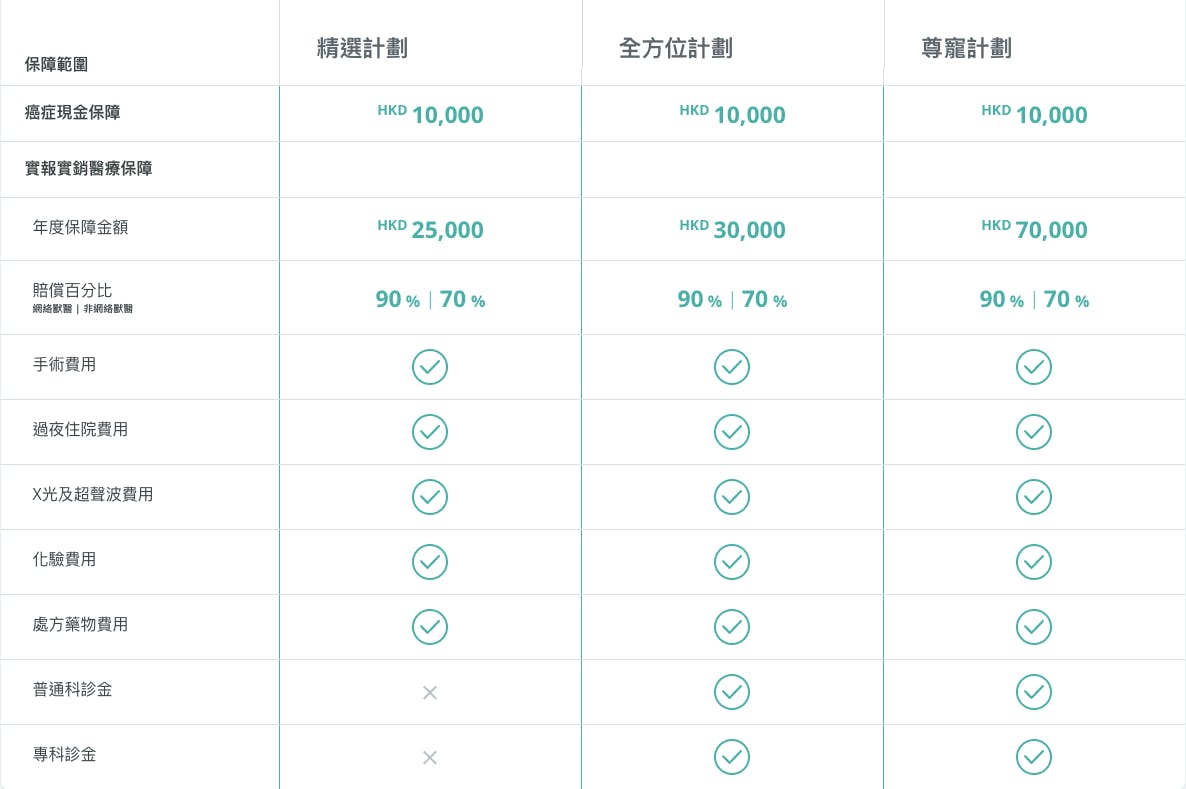
Task: Click the 癌症現金保障 row label
Action: point(73,113)
